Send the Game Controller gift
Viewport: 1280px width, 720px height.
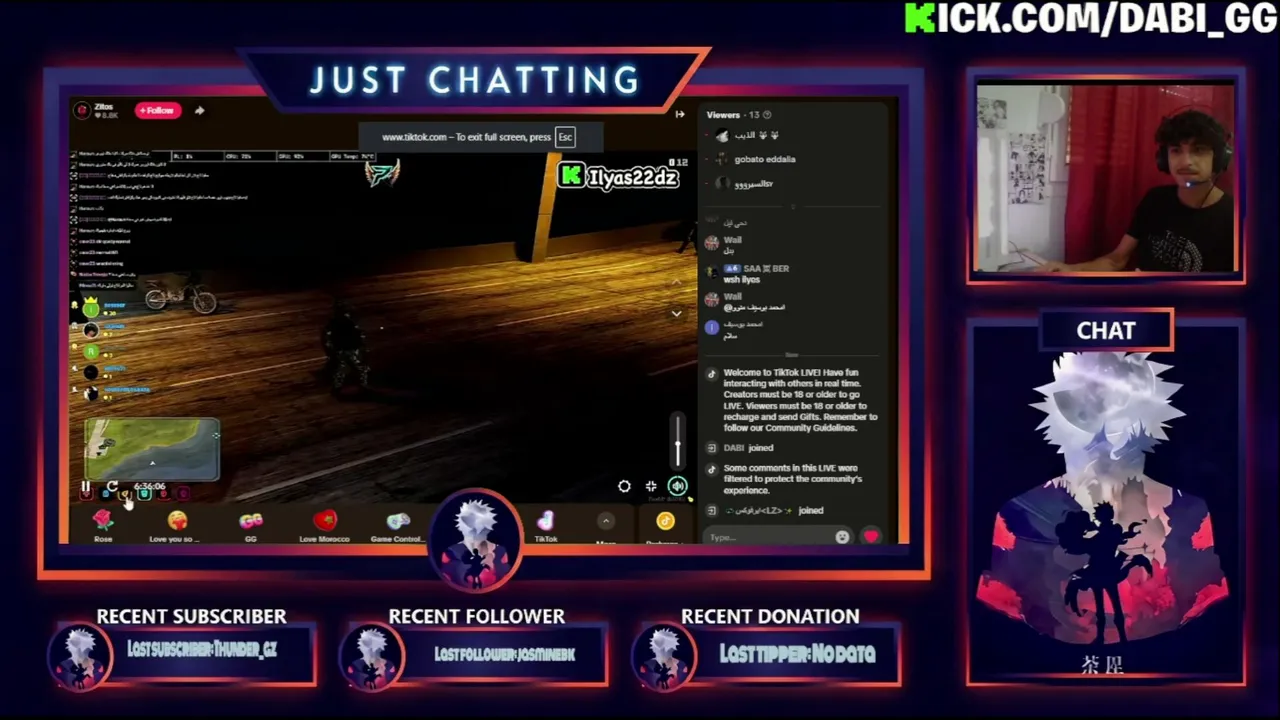[397, 525]
